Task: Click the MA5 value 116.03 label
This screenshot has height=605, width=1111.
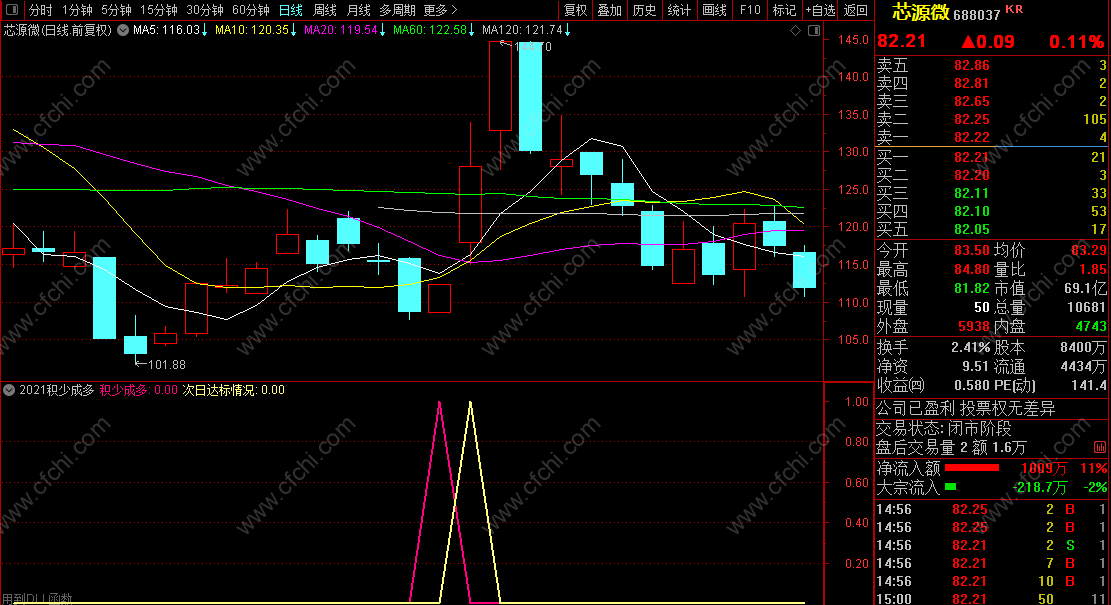Action: [170, 30]
